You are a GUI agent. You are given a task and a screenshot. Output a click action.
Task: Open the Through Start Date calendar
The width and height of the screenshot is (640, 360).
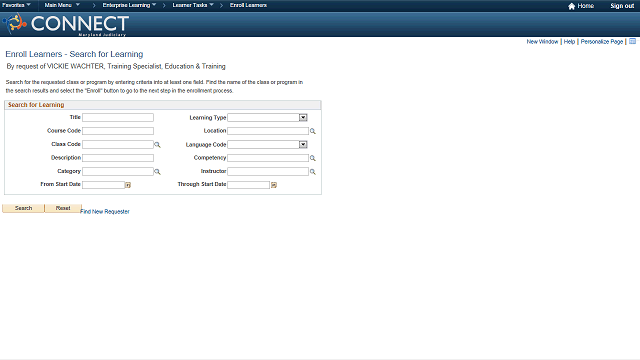point(274,185)
